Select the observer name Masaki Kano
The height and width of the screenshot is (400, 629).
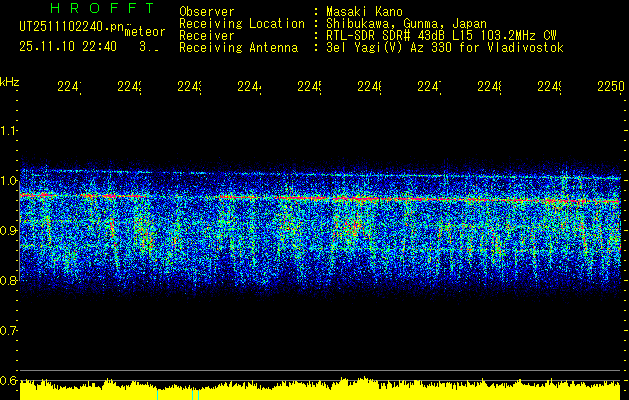click(364, 11)
